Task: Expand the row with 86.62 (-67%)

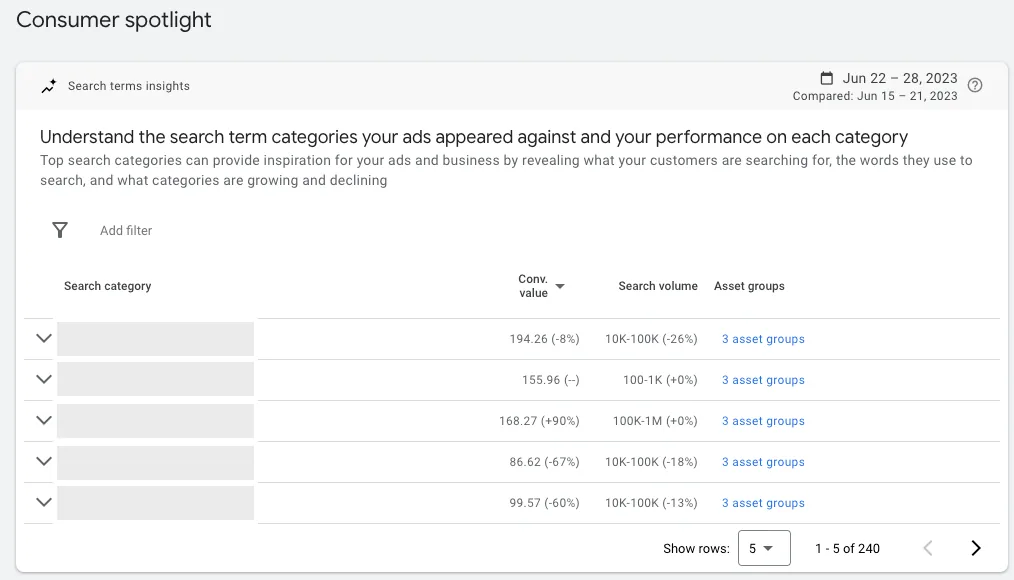Action: pyautogui.click(x=44, y=461)
